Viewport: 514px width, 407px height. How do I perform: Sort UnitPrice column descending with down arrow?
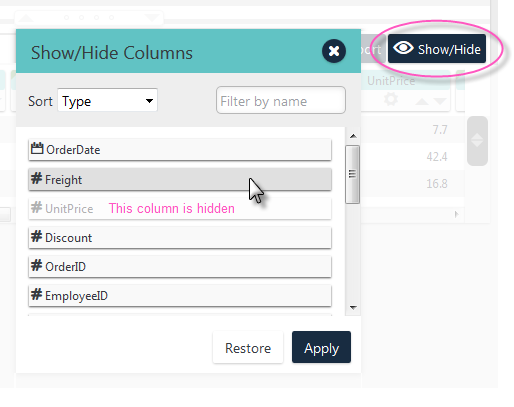[x=440, y=101]
